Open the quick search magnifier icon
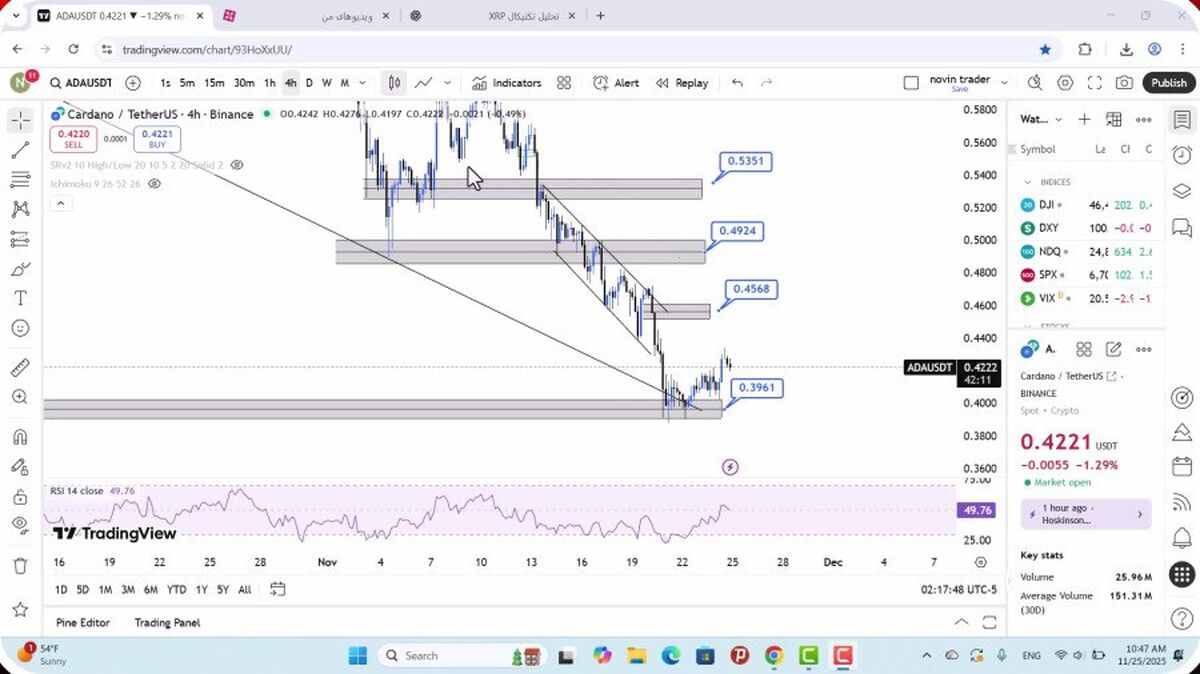The width and height of the screenshot is (1200, 674). click(x=1035, y=83)
